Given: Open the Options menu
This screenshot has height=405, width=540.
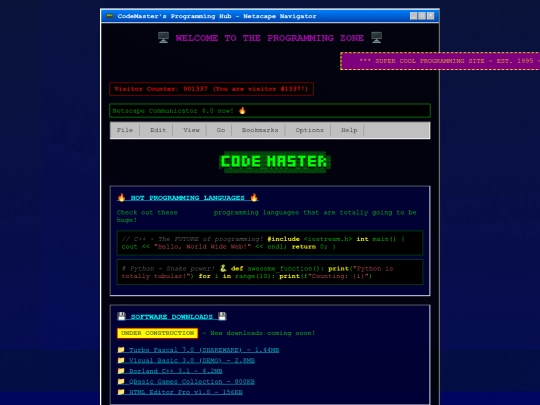Looking at the screenshot, I should [309, 130].
